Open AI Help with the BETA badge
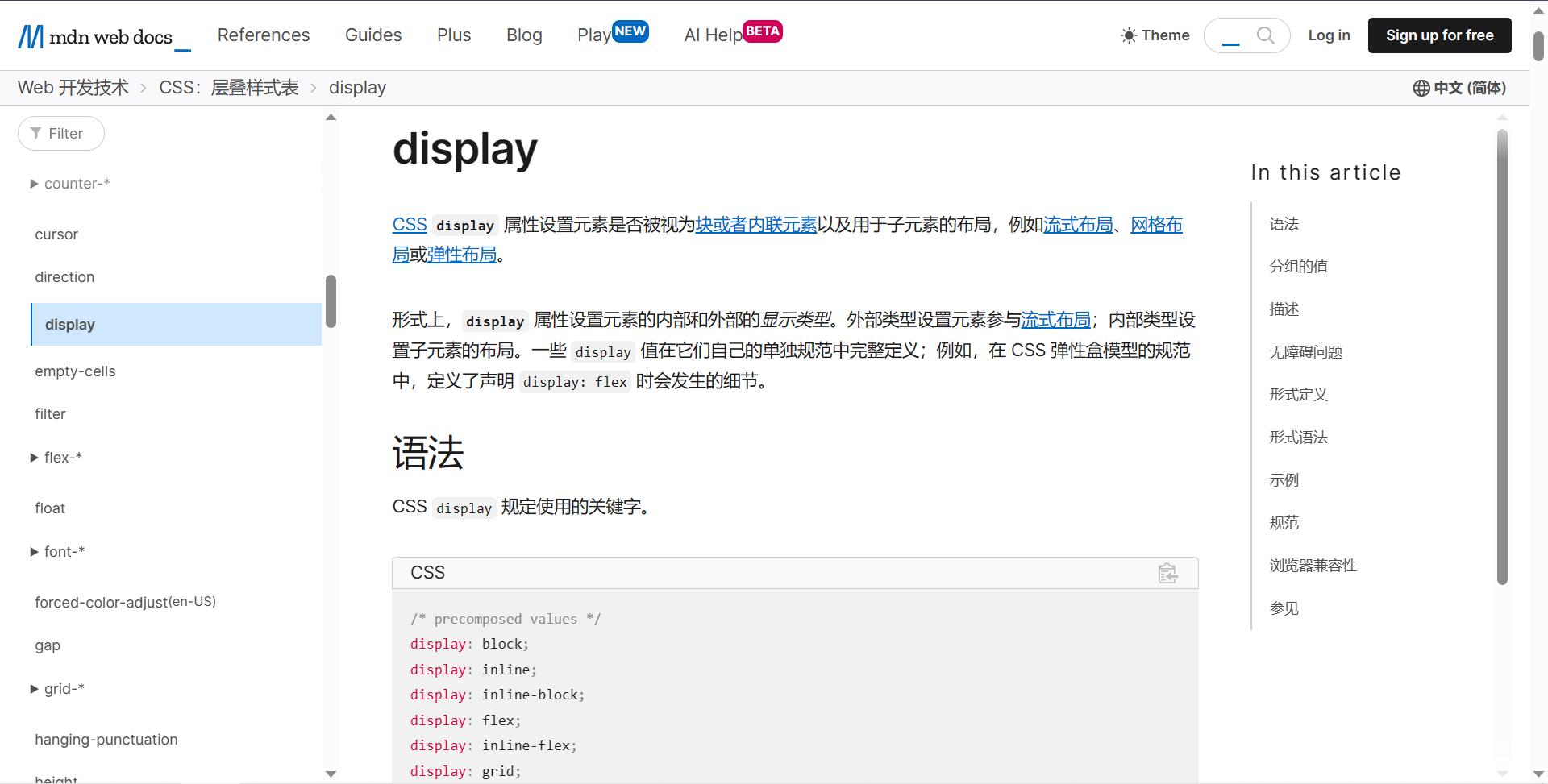Image resolution: width=1548 pixels, height=784 pixels. [713, 35]
